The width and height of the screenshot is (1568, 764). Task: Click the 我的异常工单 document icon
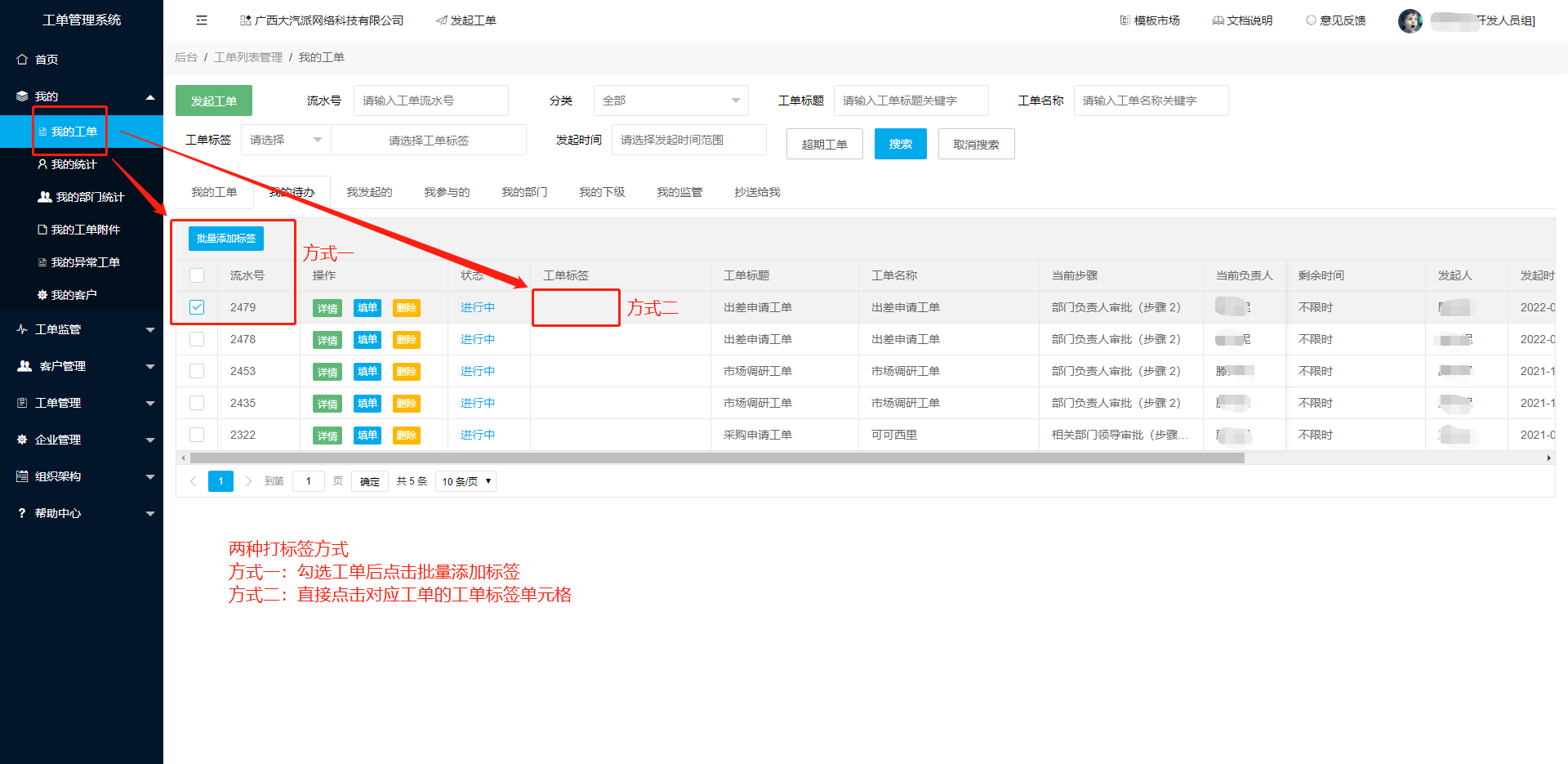click(42, 262)
